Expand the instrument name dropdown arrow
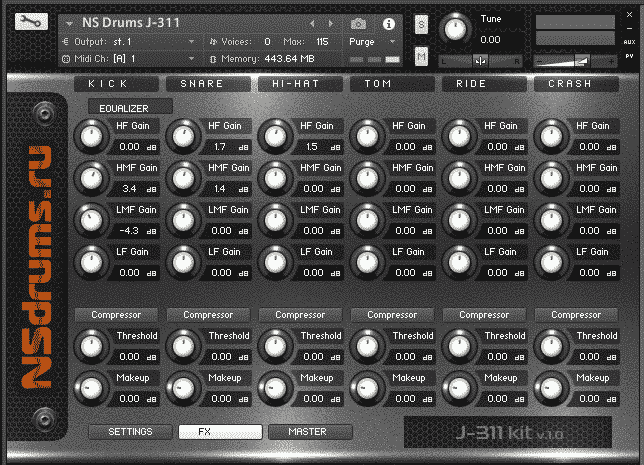644x465 pixels. click(69, 24)
